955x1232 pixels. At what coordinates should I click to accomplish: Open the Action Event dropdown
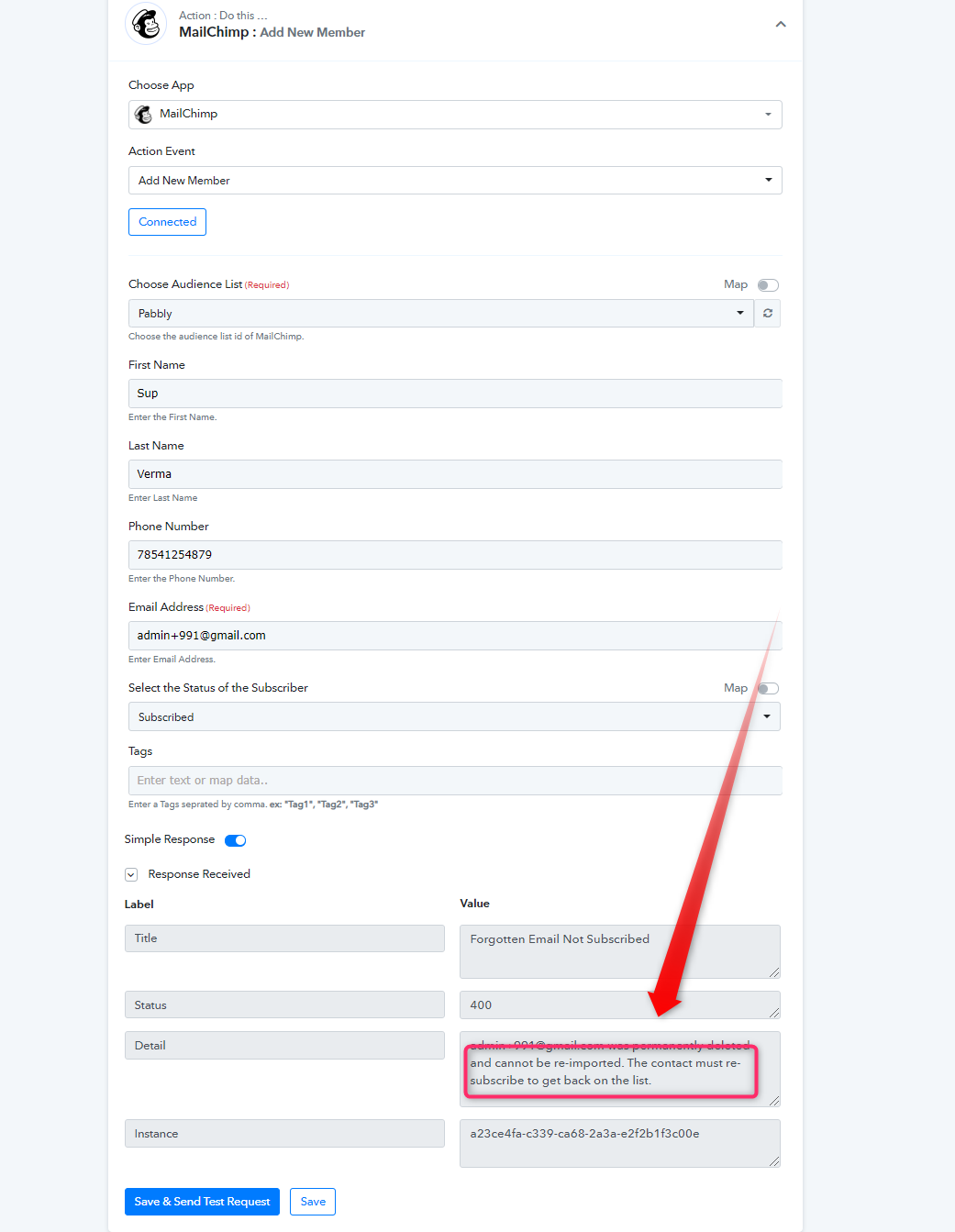click(x=455, y=181)
